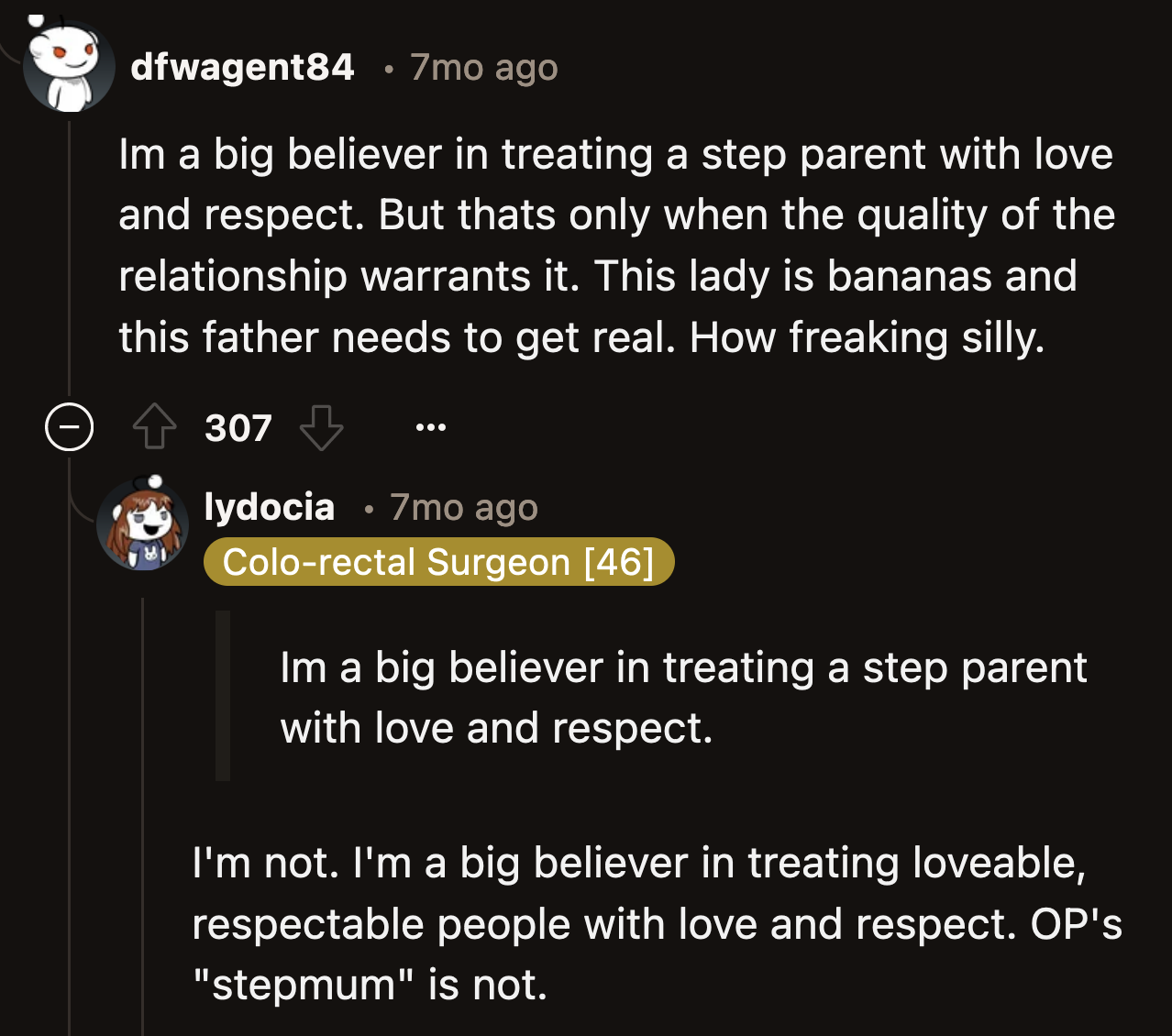Visit lydocia's profile page
1172x1036 pixels.
270,506
